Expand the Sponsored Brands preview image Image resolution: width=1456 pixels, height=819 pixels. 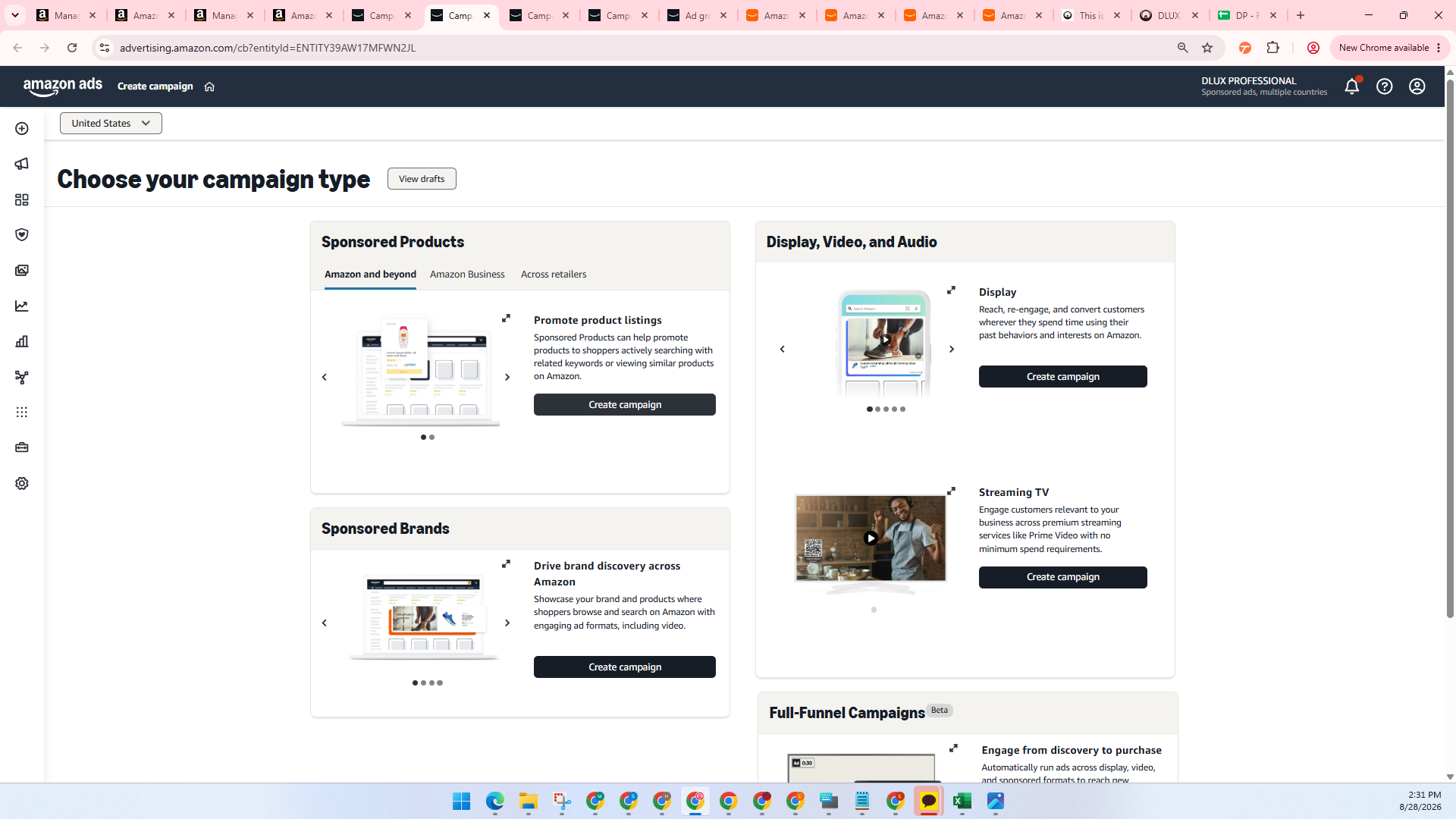pos(506,564)
